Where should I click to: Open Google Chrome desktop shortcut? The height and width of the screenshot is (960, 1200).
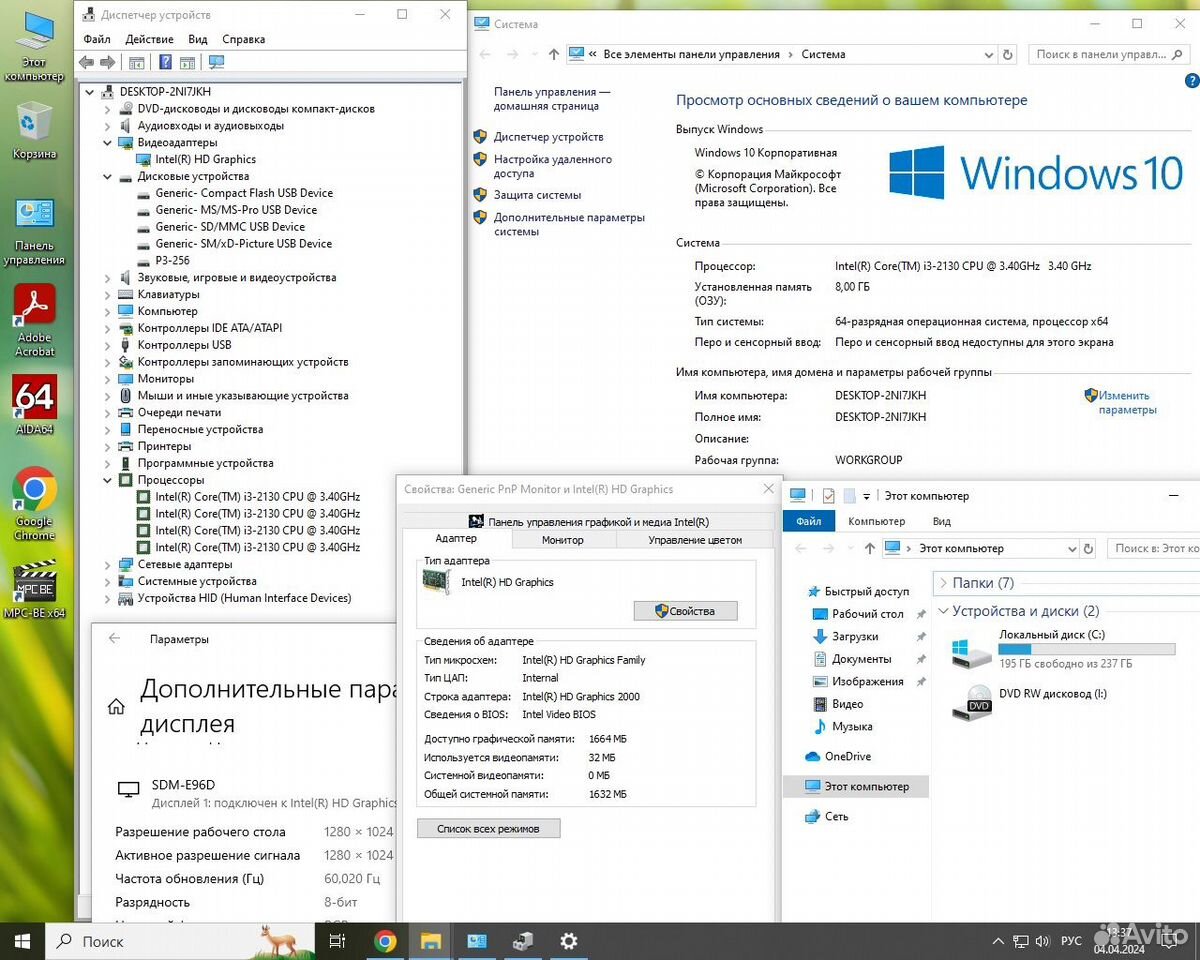(x=34, y=505)
